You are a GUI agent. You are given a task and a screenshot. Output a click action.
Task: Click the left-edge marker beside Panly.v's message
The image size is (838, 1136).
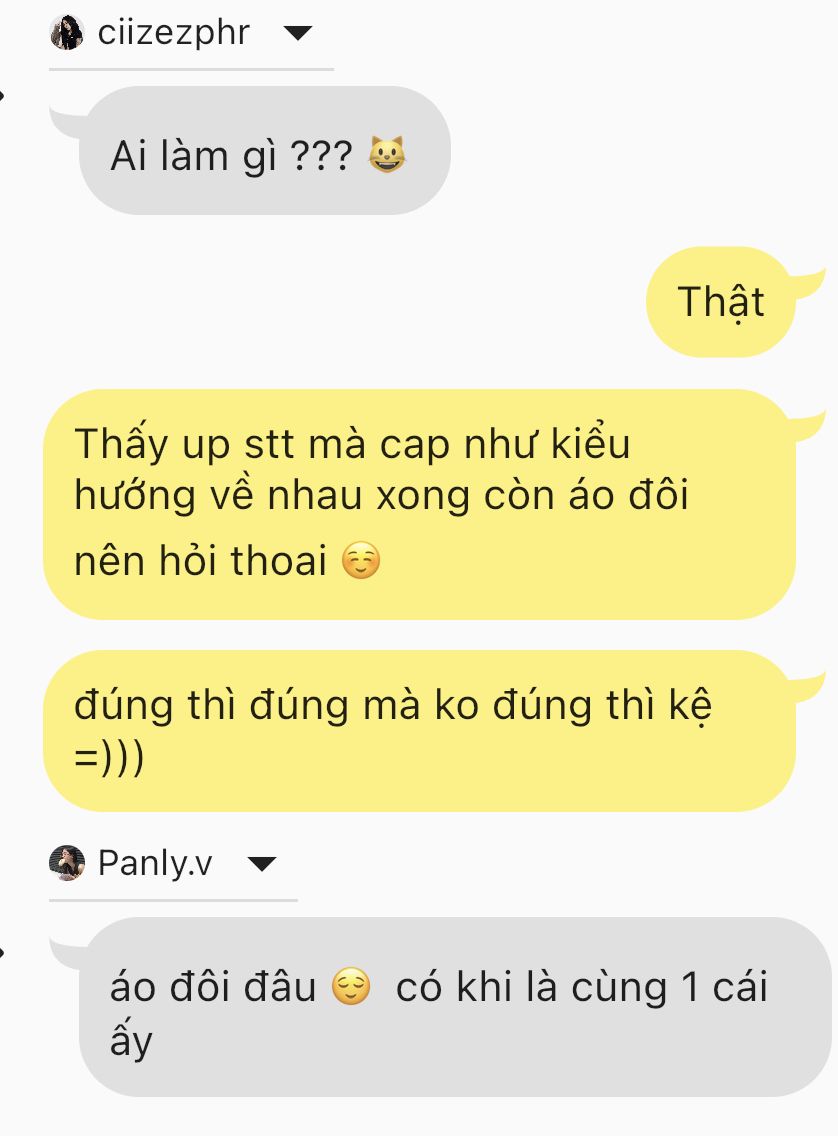[3, 952]
